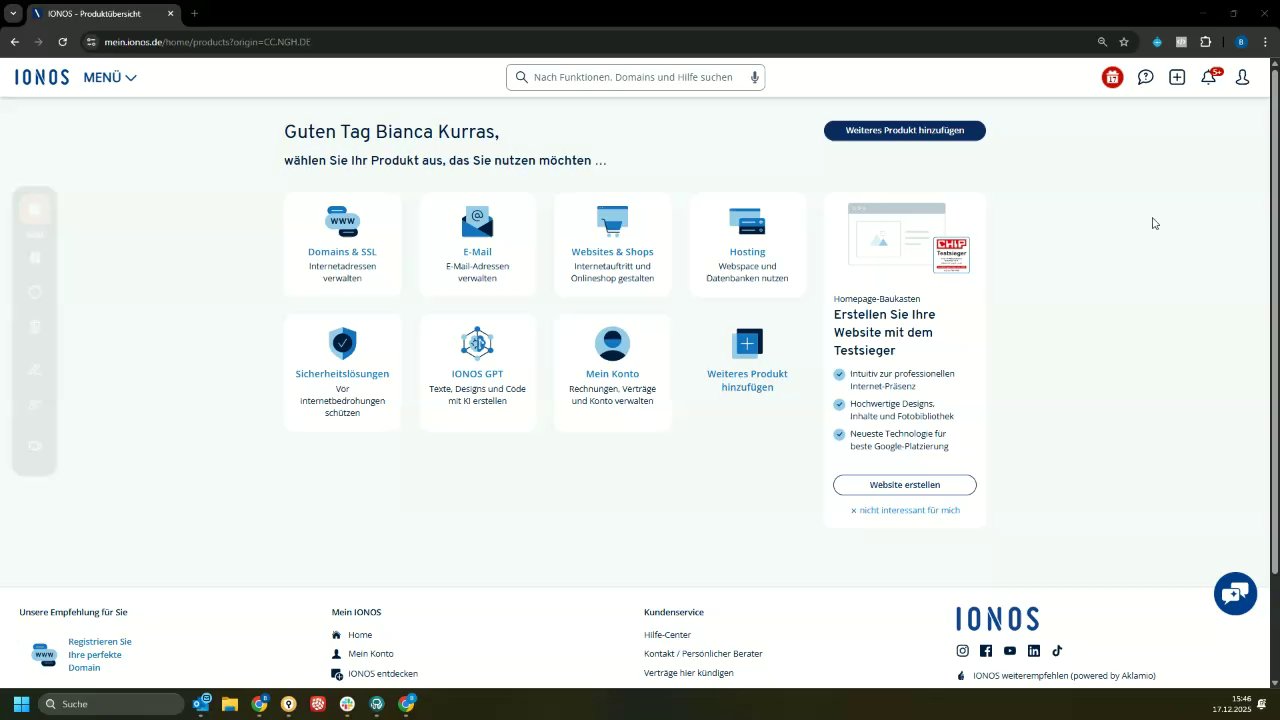Screen dimensions: 1280x720
Task: Open Outlook from the taskbar
Action: coord(201,704)
